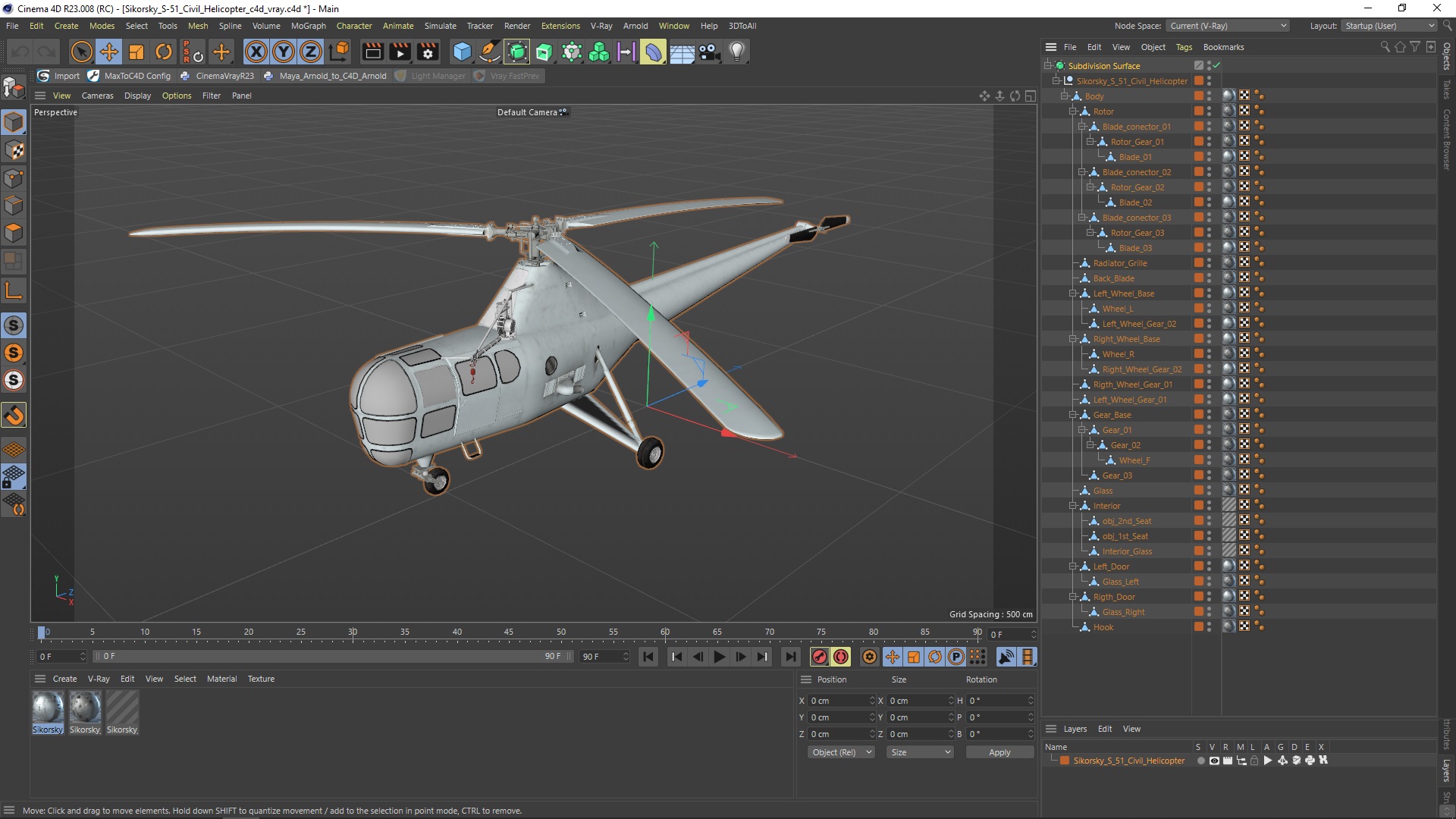
Task: Click the Redo arrow icon
Action: 47,52
